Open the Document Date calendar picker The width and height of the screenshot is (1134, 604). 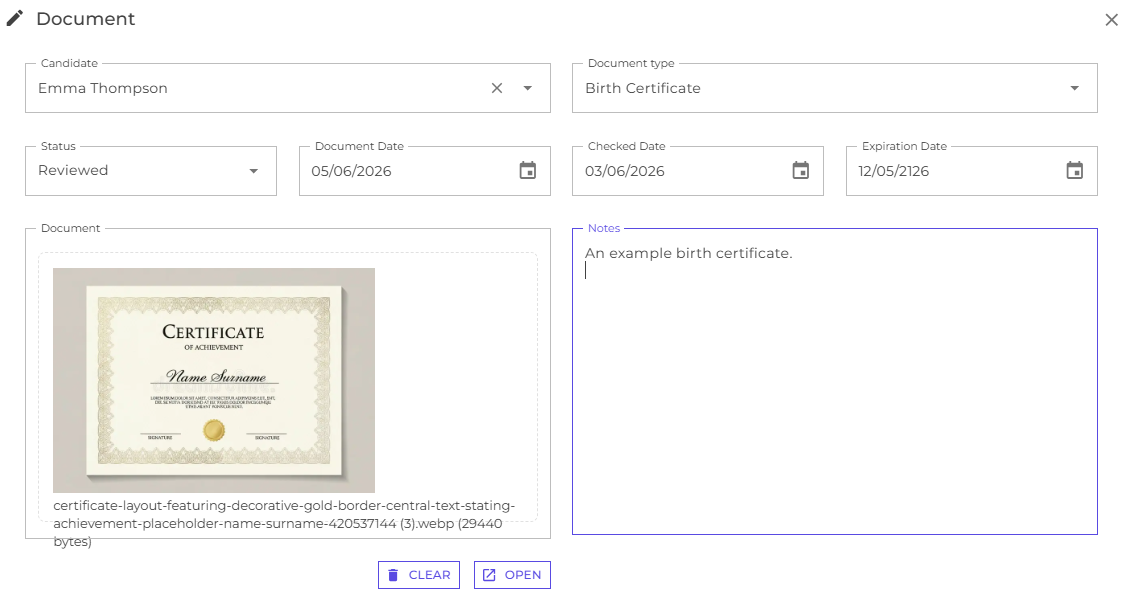[528, 171]
